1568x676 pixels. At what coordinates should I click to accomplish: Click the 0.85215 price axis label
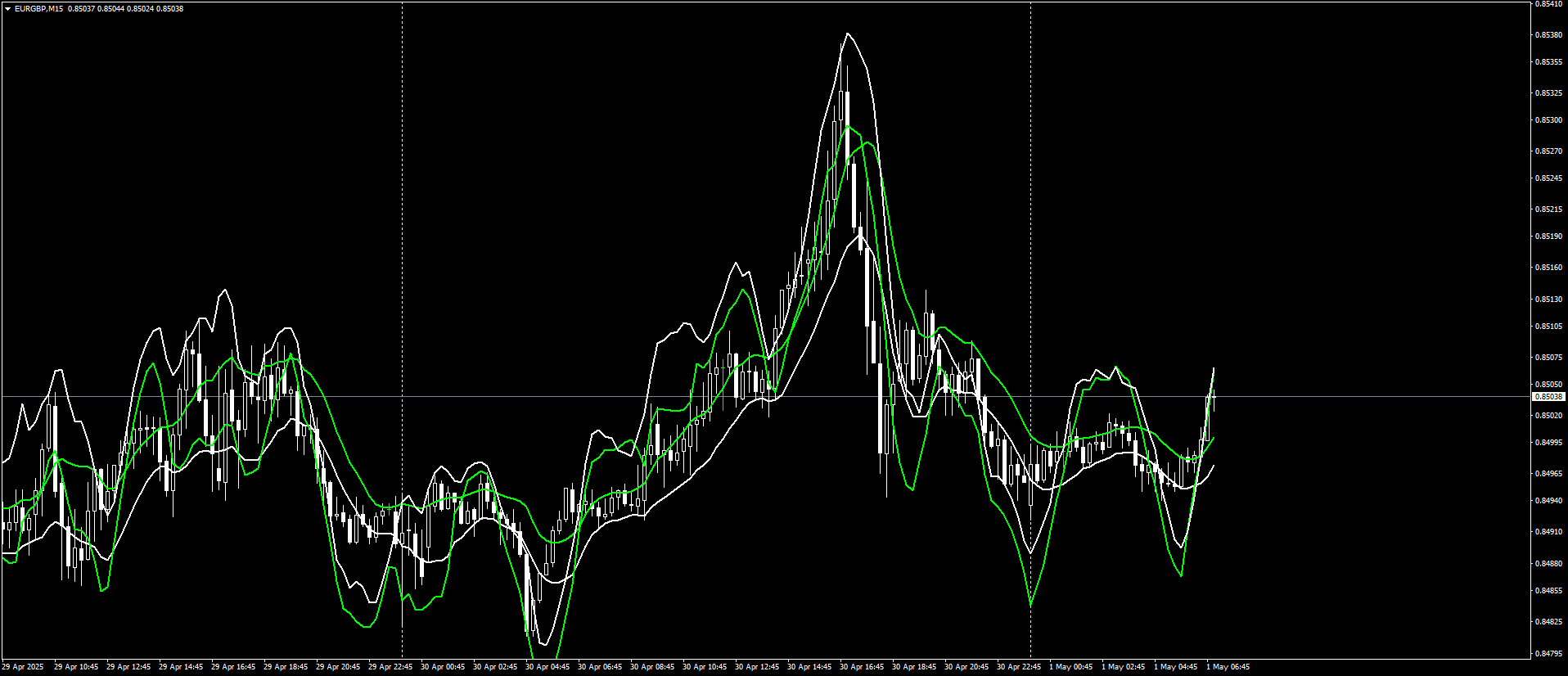(1548, 210)
